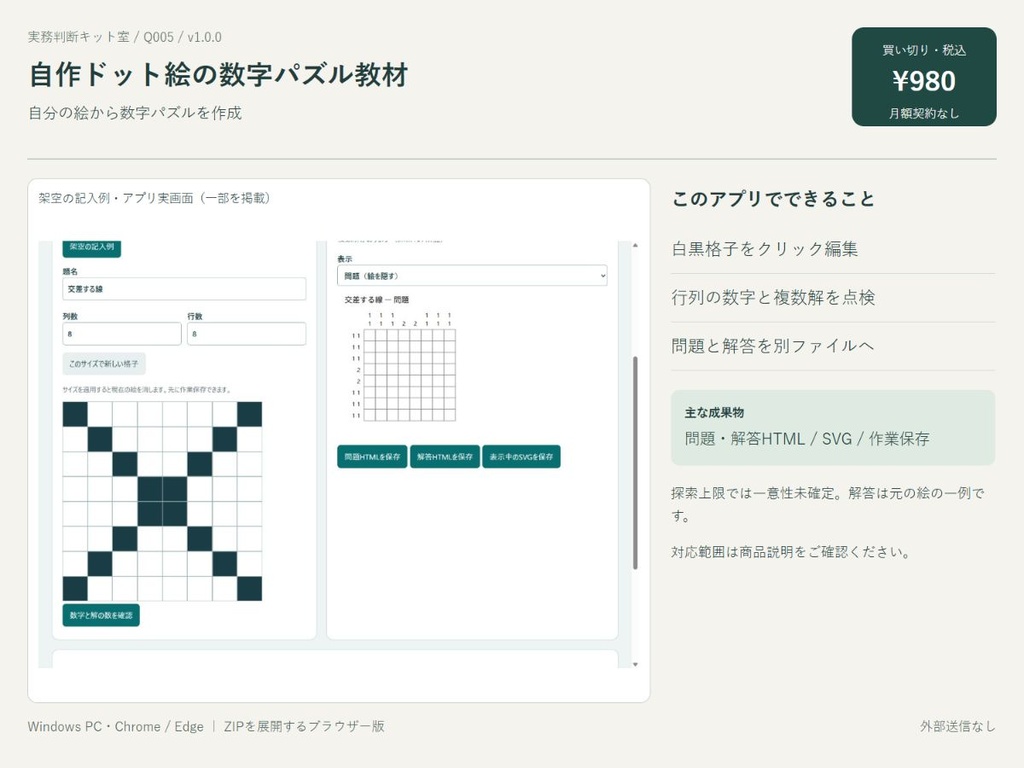Focus the 題名 field containing 交差する線
This screenshot has width=1024, height=768.
coord(184,289)
